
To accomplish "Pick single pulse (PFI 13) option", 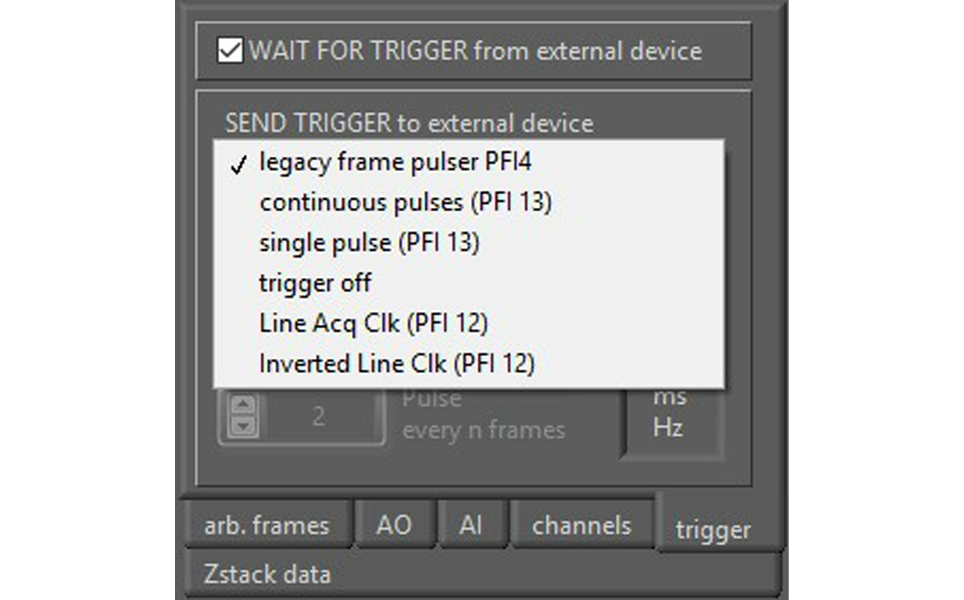I will pos(369,242).
